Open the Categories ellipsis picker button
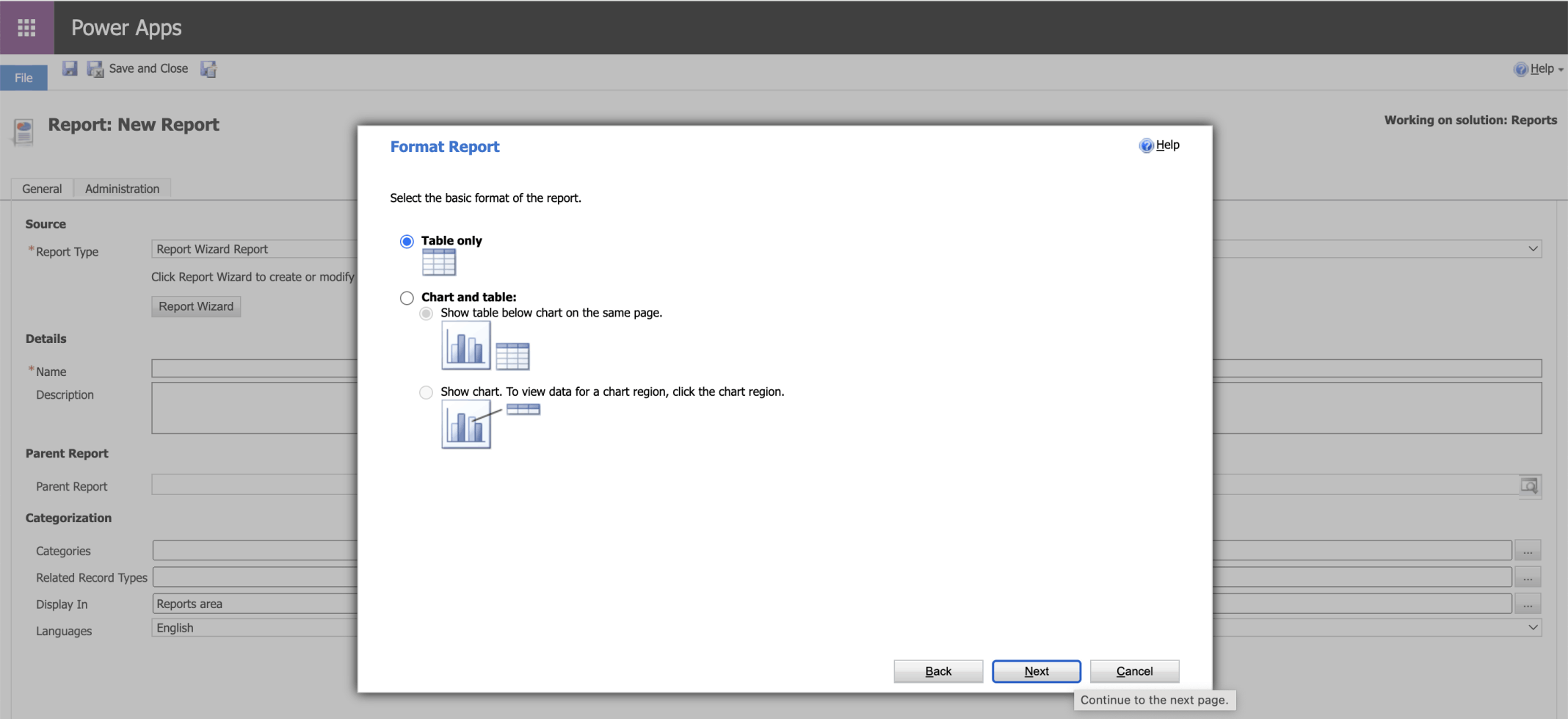The image size is (1568, 719). coord(1528,551)
